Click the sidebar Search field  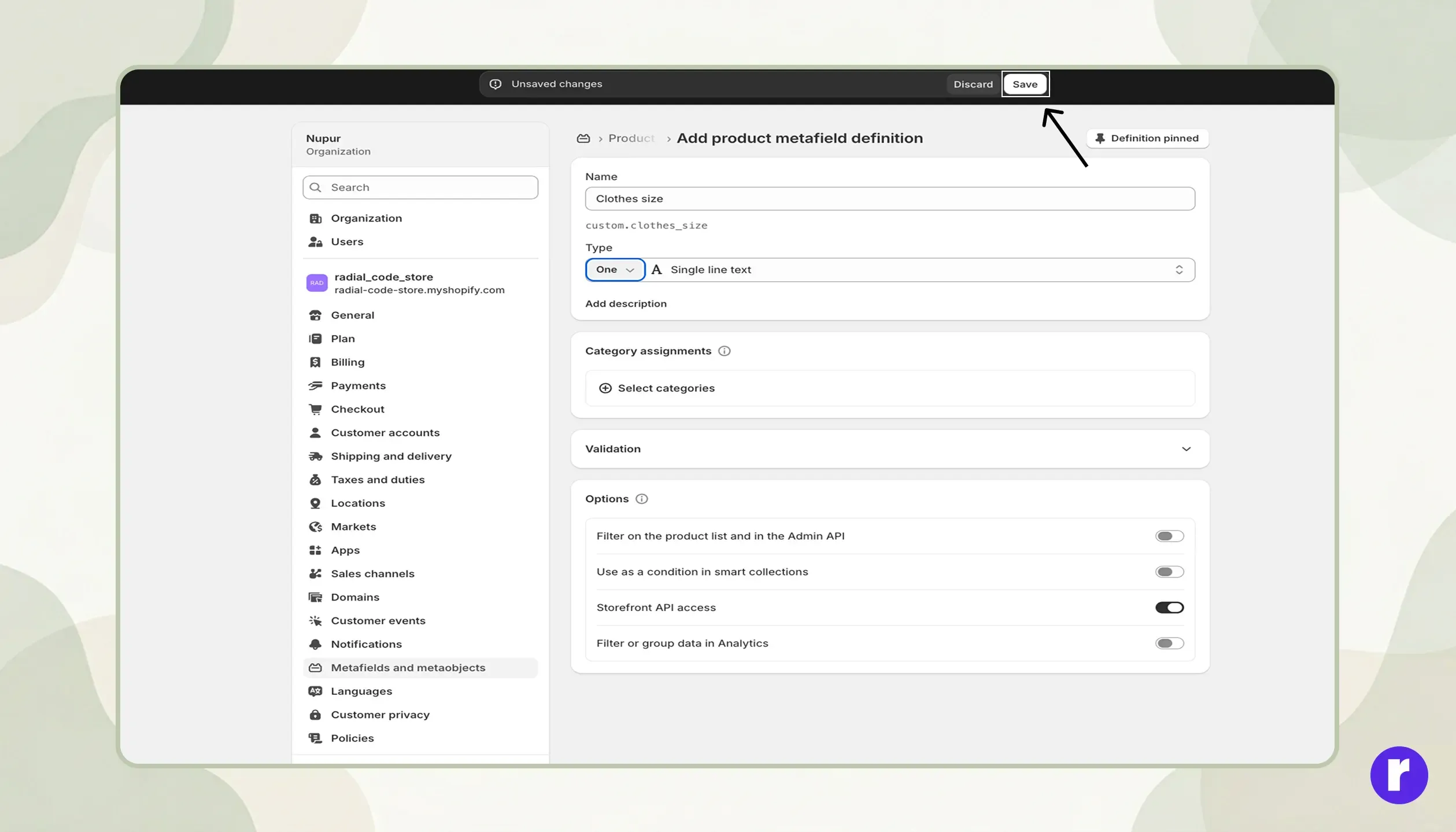[420, 187]
